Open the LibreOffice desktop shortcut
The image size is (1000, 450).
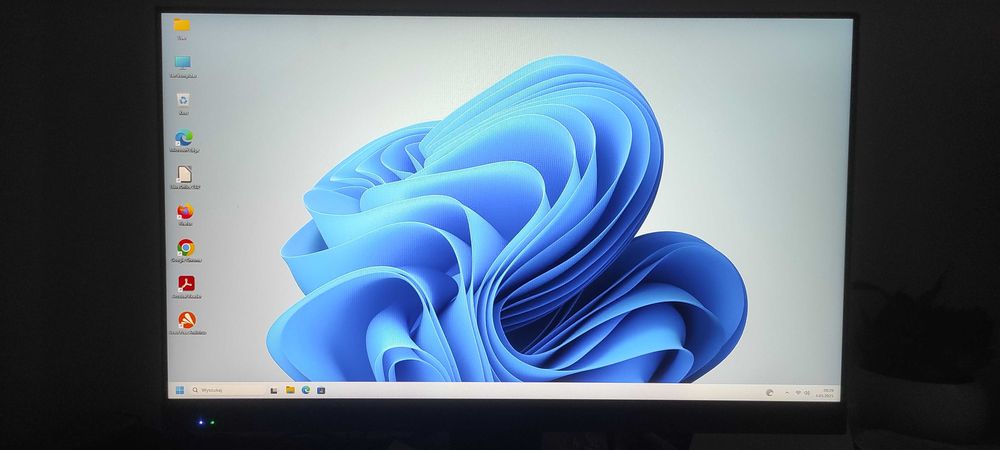(185, 174)
